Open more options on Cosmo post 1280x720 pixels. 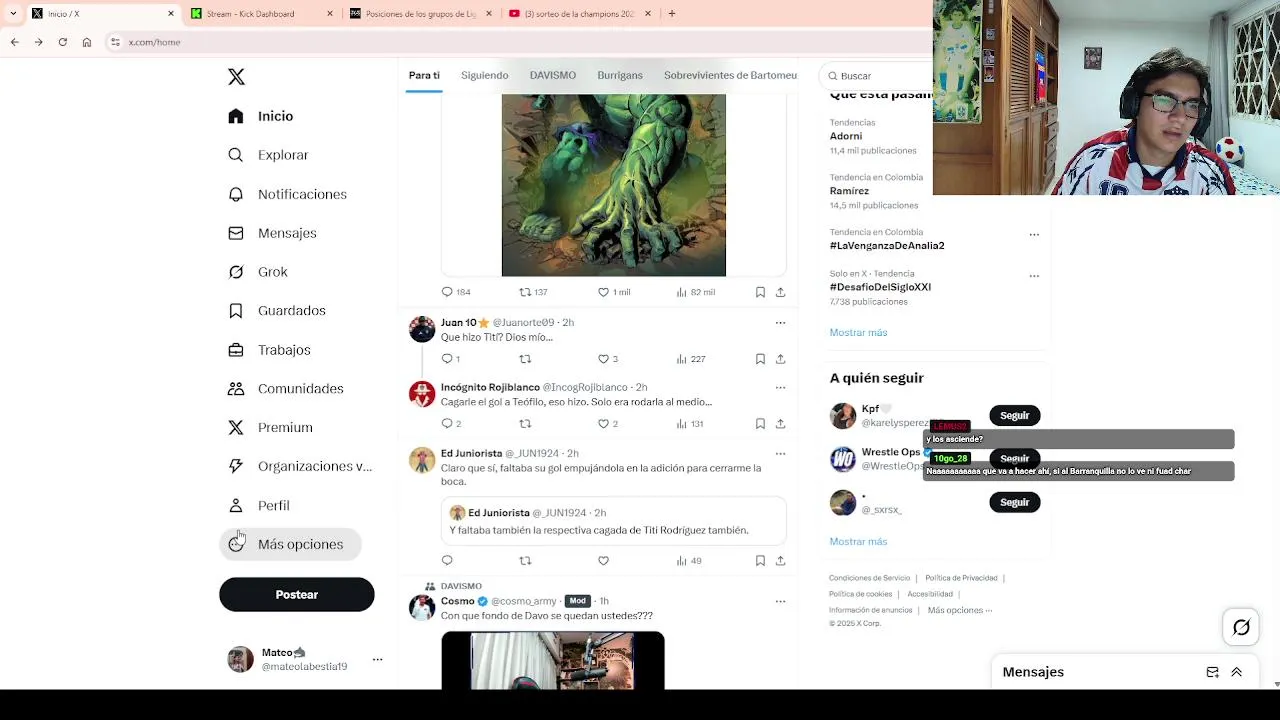780,601
